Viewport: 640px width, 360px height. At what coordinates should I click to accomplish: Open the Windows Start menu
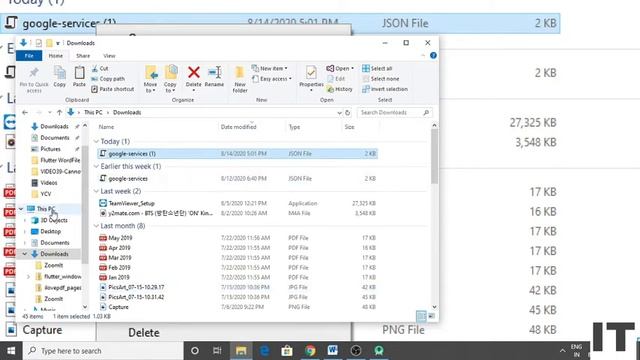11,351
